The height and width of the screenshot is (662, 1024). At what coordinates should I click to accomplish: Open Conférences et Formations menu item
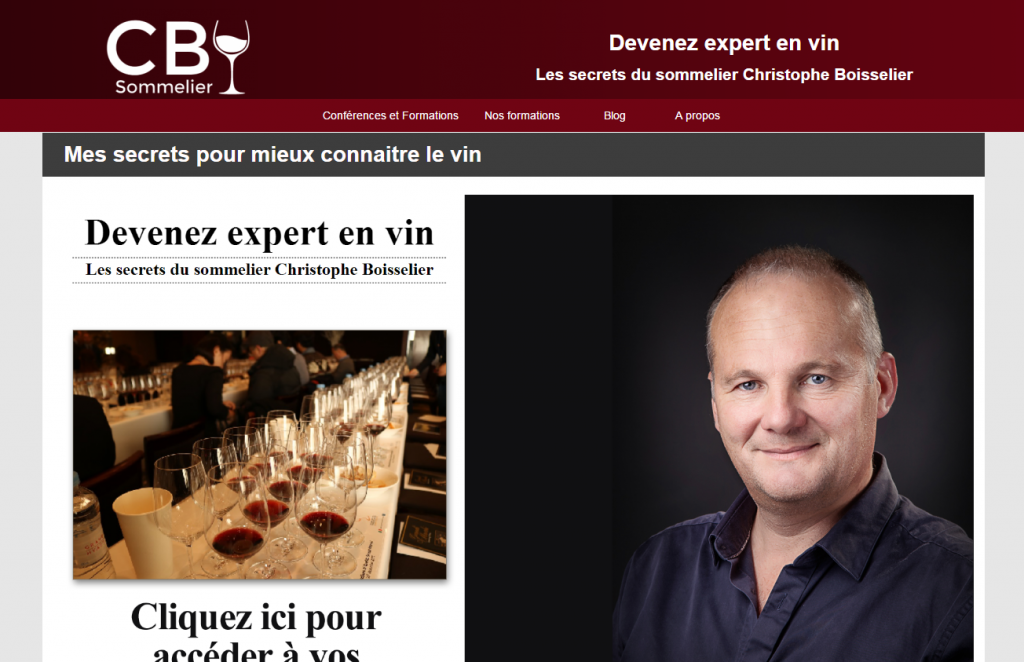[x=391, y=116]
